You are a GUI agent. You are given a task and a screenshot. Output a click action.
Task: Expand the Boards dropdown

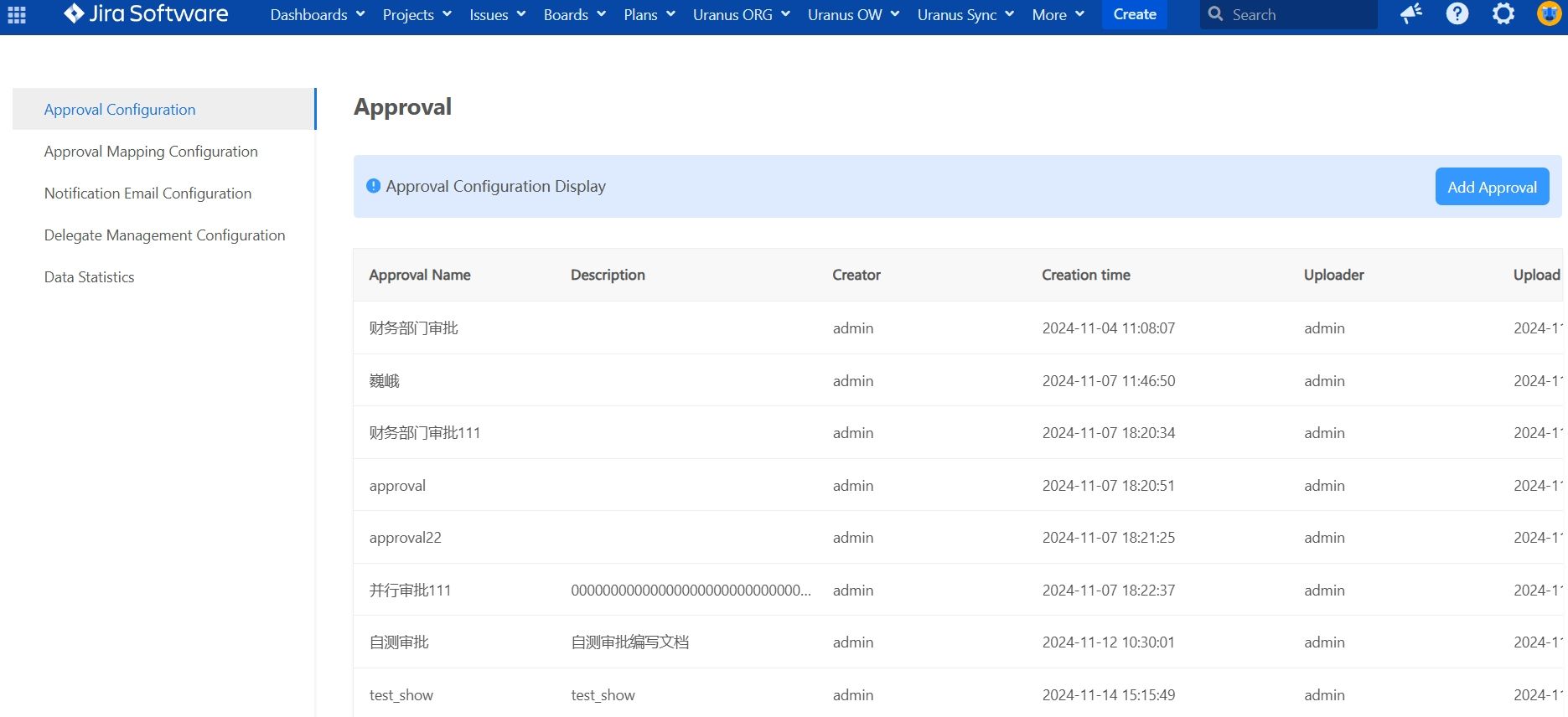[x=575, y=14]
